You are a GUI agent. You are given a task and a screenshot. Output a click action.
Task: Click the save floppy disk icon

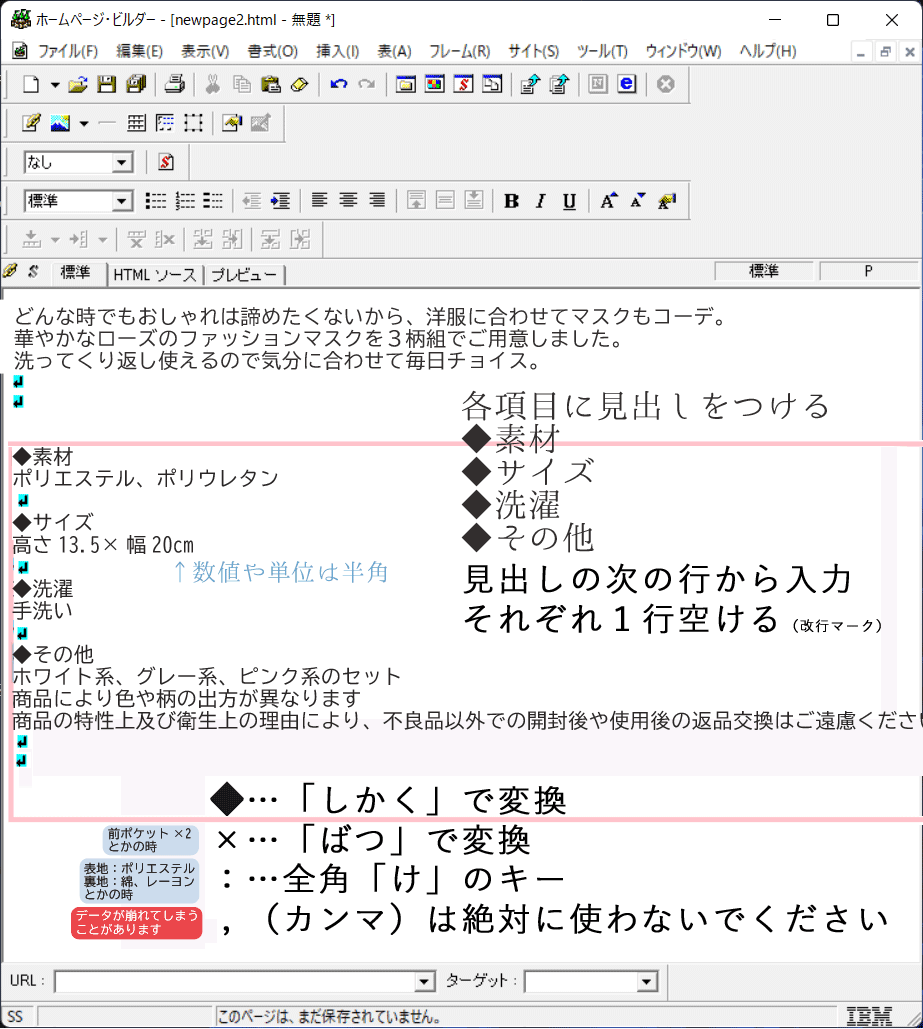[106, 85]
